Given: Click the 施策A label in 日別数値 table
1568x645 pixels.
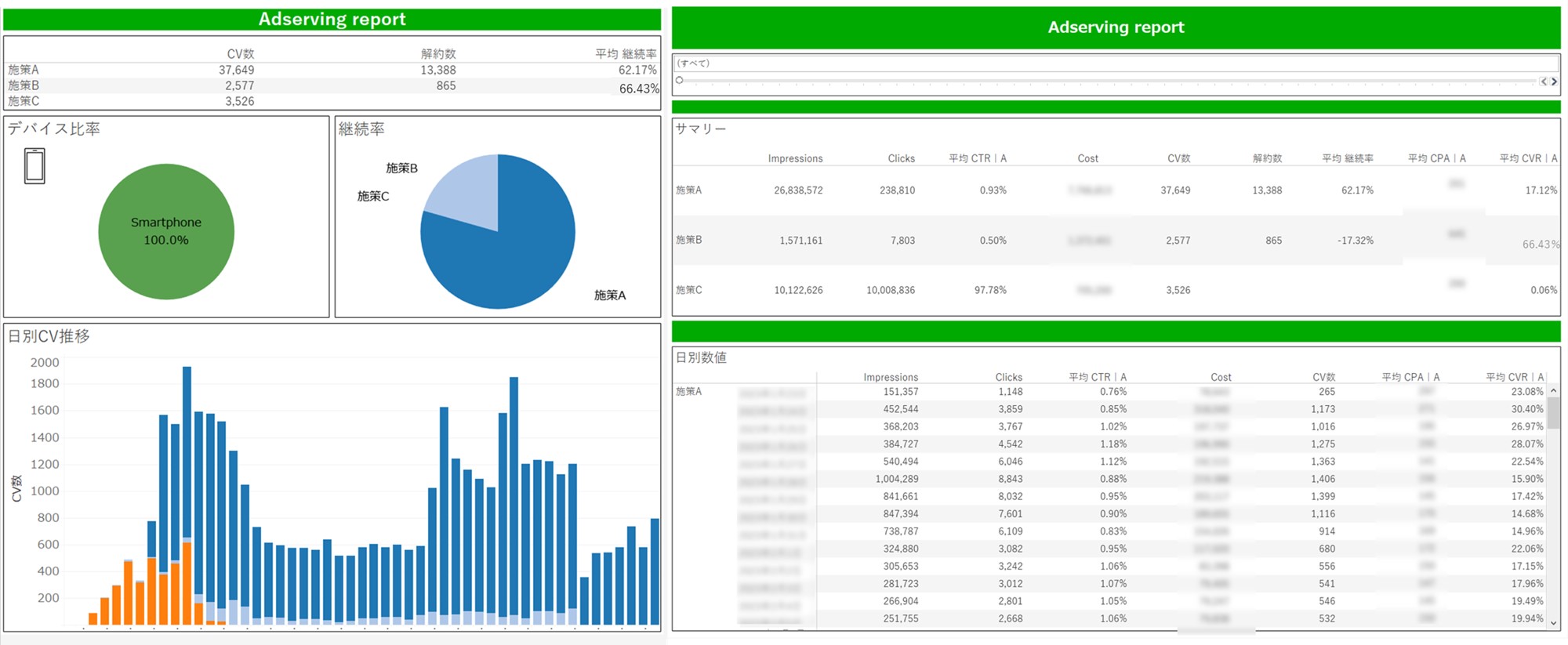Looking at the screenshot, I should 688,391.
